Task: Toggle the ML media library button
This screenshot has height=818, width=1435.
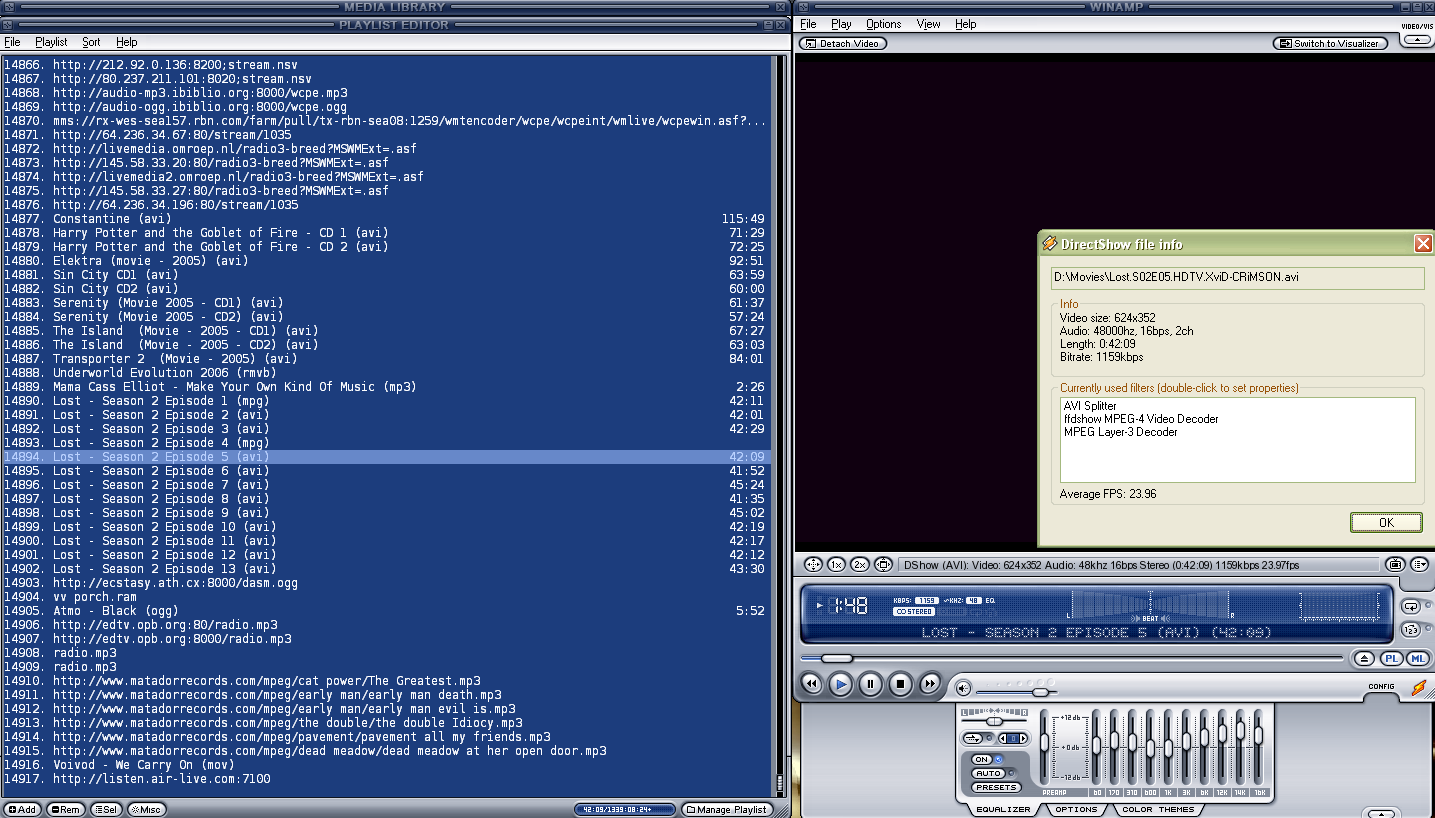Action: coord(1417,658)
